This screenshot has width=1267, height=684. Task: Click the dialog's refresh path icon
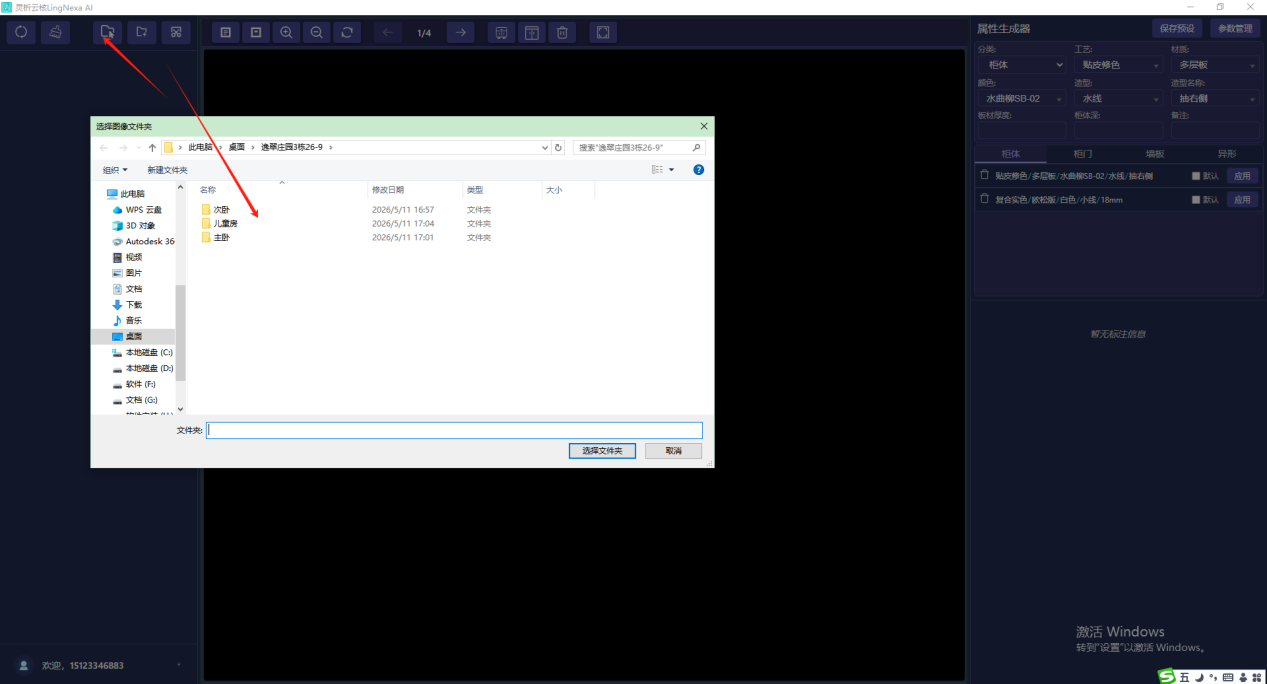[558, 147]
